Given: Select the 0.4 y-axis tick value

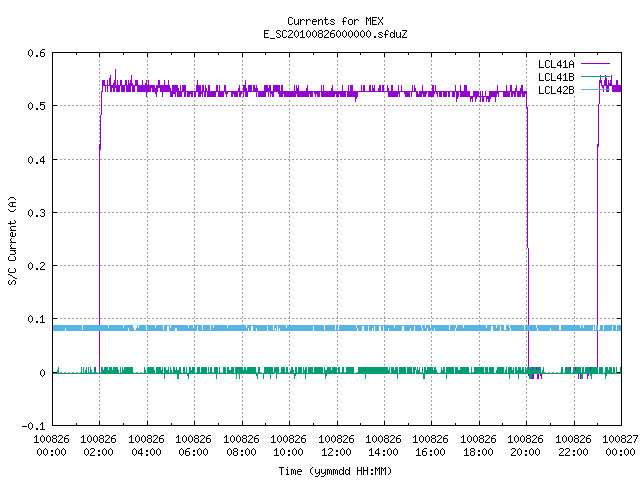Looking at the screenshot, I should click(x=36, y=160).
